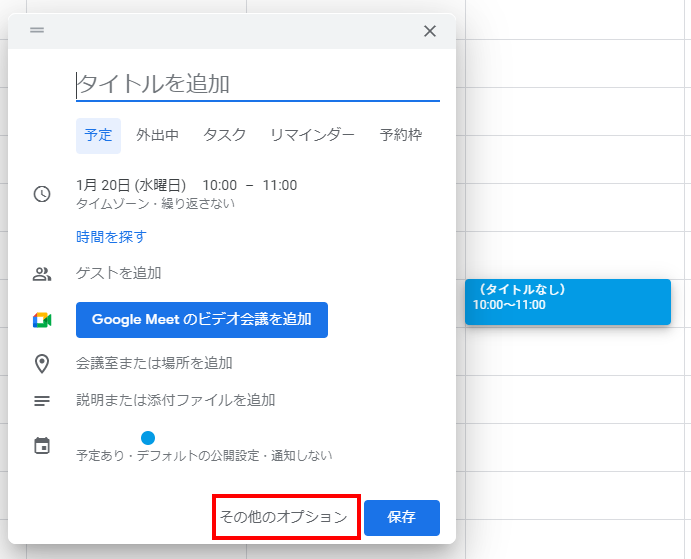Click the 時間を探す link

coord(111,237)
